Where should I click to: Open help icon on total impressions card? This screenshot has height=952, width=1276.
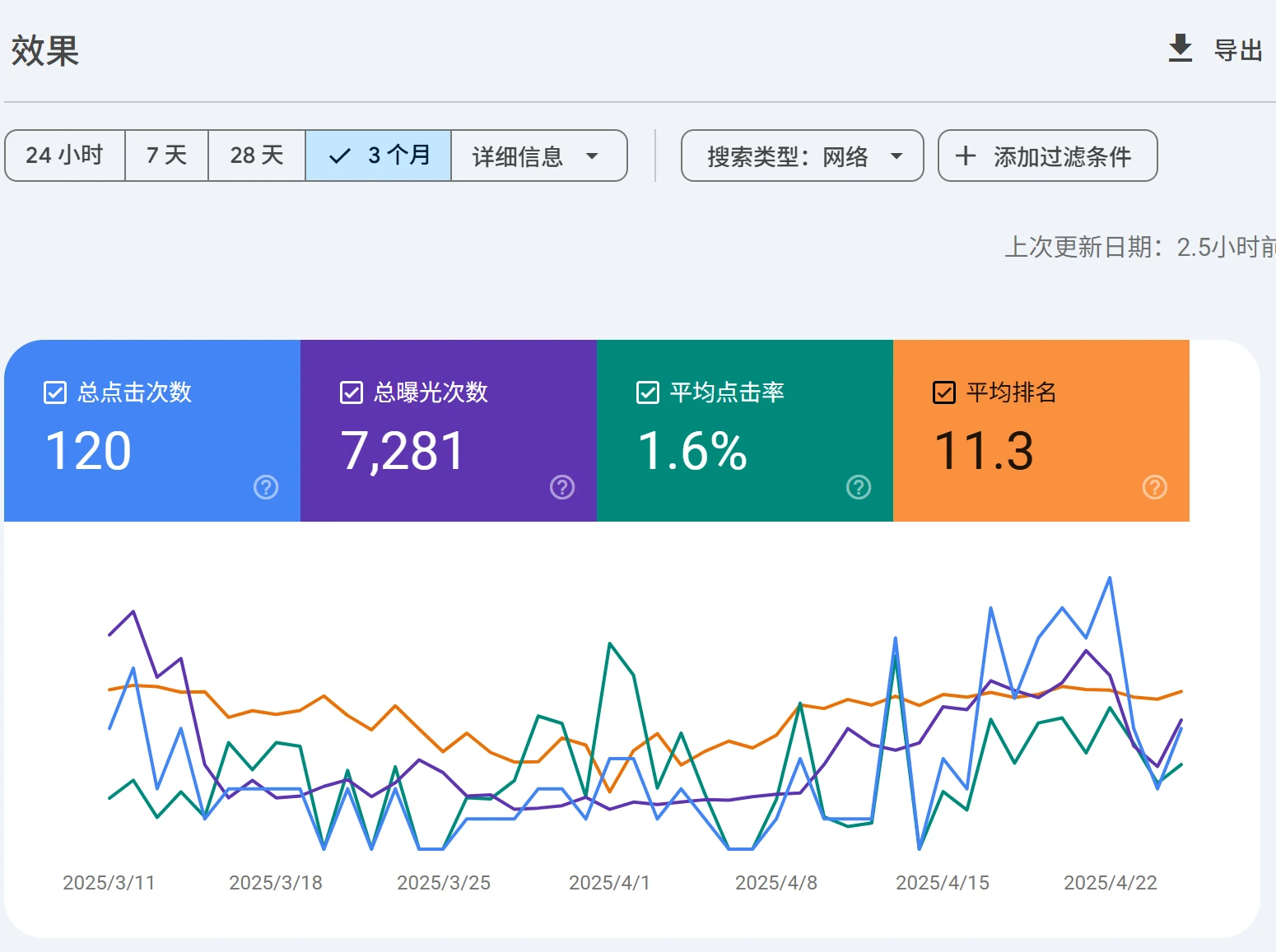(x=562, y=487)
